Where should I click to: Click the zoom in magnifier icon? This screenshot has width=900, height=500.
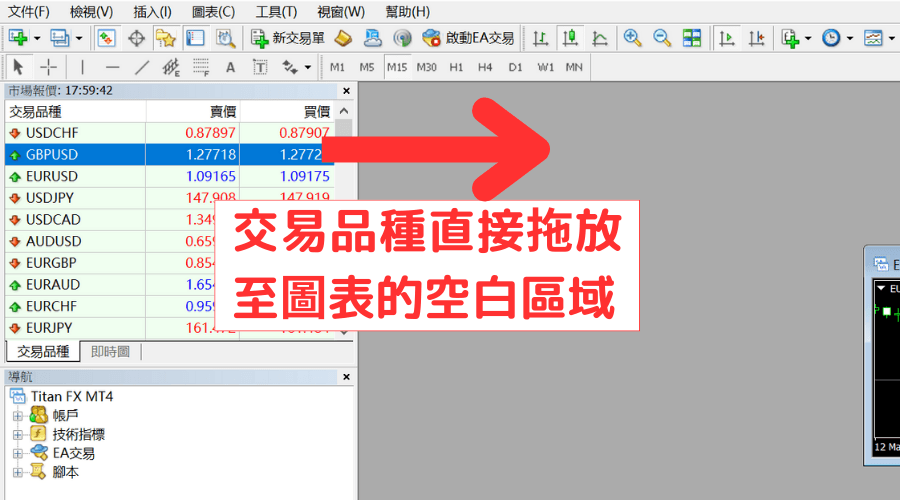633,38
